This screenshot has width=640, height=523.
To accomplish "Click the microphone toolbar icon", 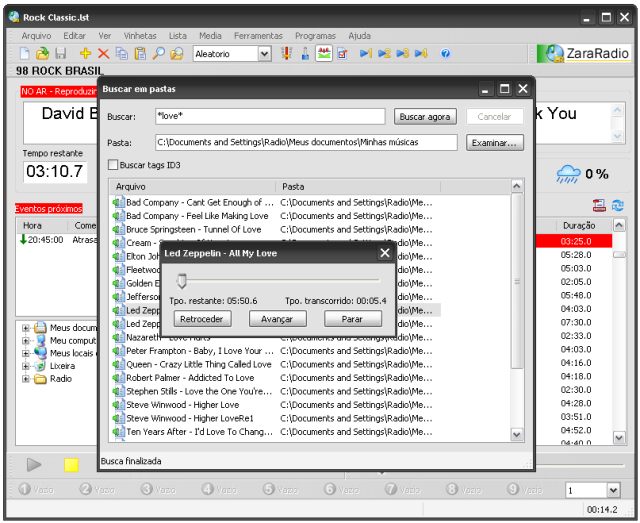I will (x=305, y=53).
